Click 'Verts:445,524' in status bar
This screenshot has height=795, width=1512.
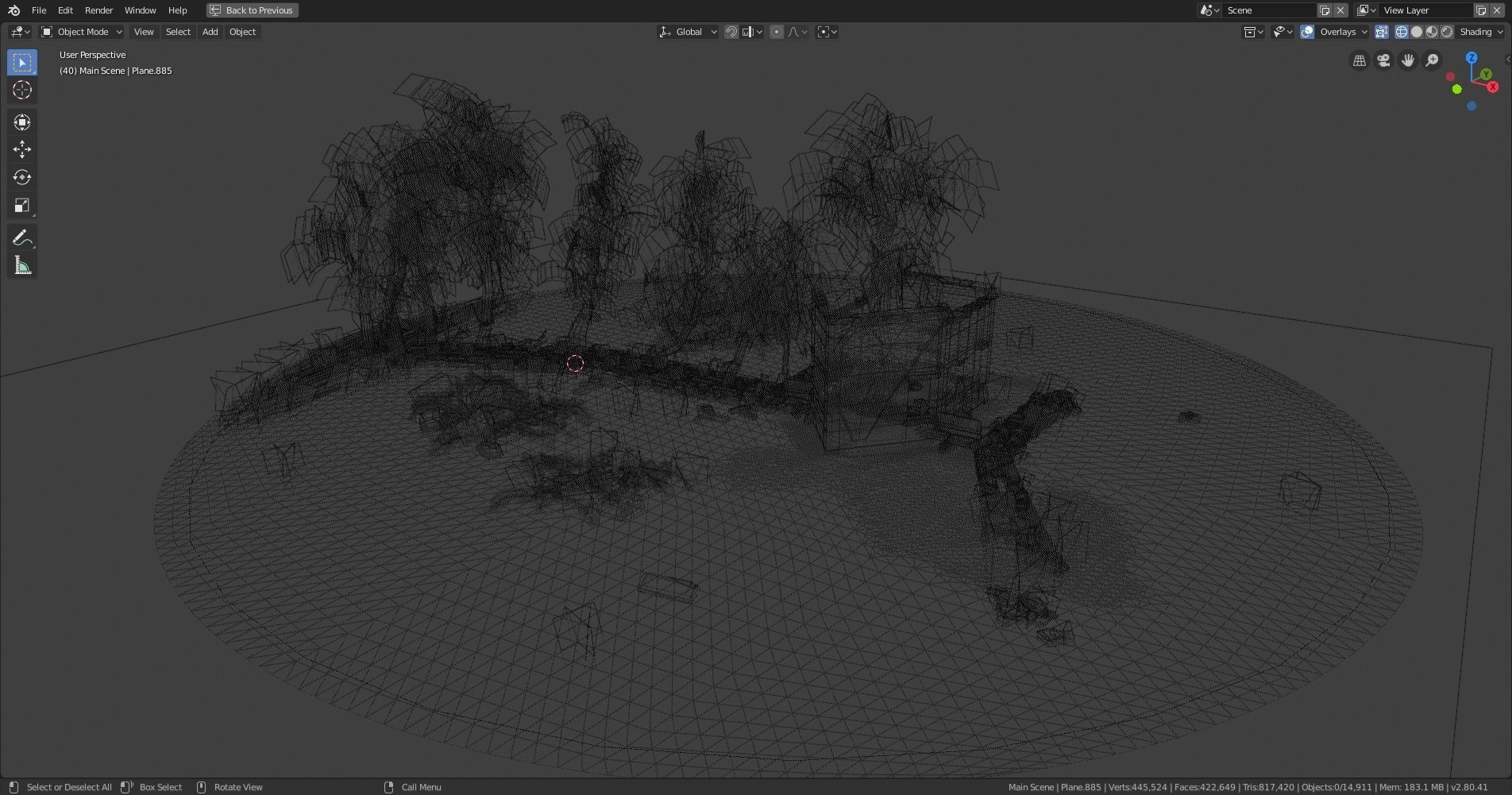point(1137,787)
